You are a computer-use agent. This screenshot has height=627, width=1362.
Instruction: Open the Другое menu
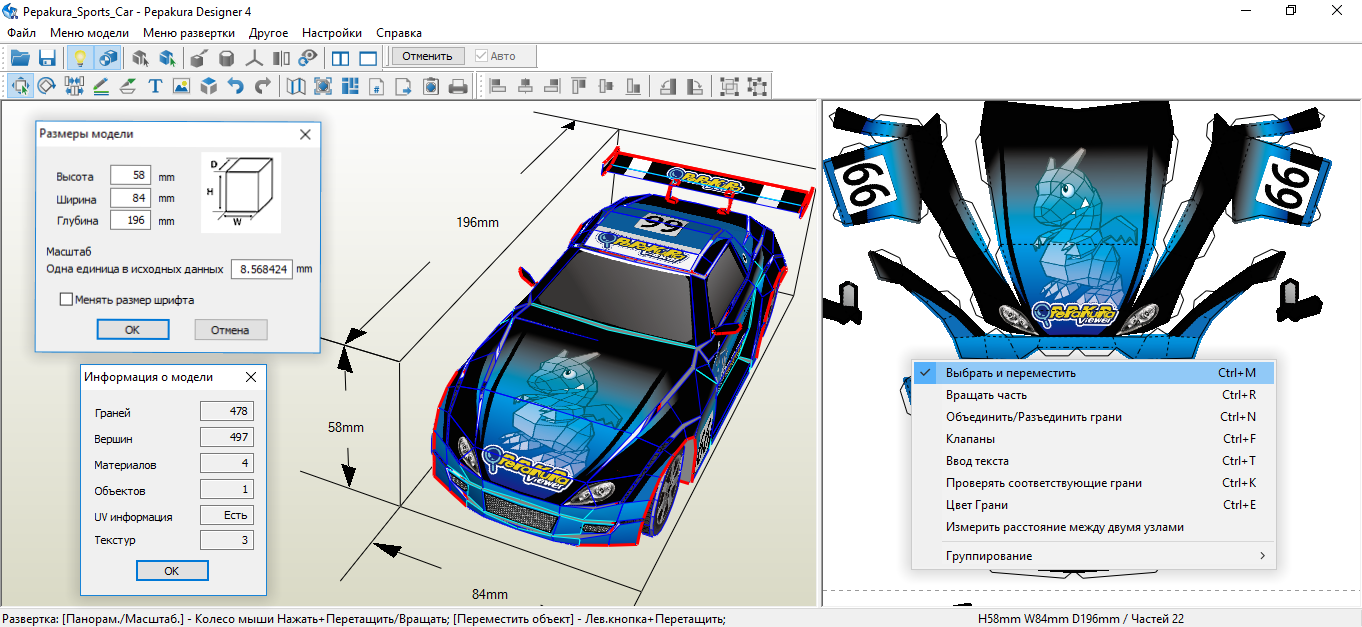pos(269,33)
